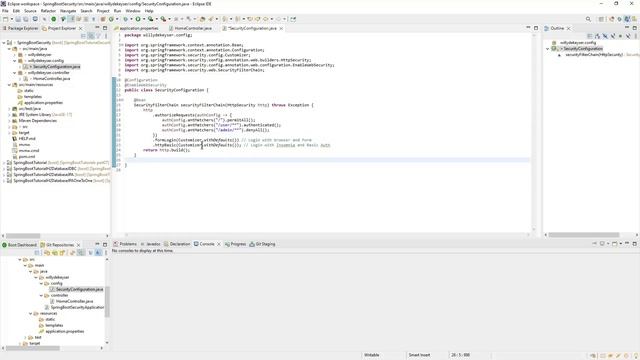Click Writable in status bar
This screenshot has height=360, width=640.
371,355
